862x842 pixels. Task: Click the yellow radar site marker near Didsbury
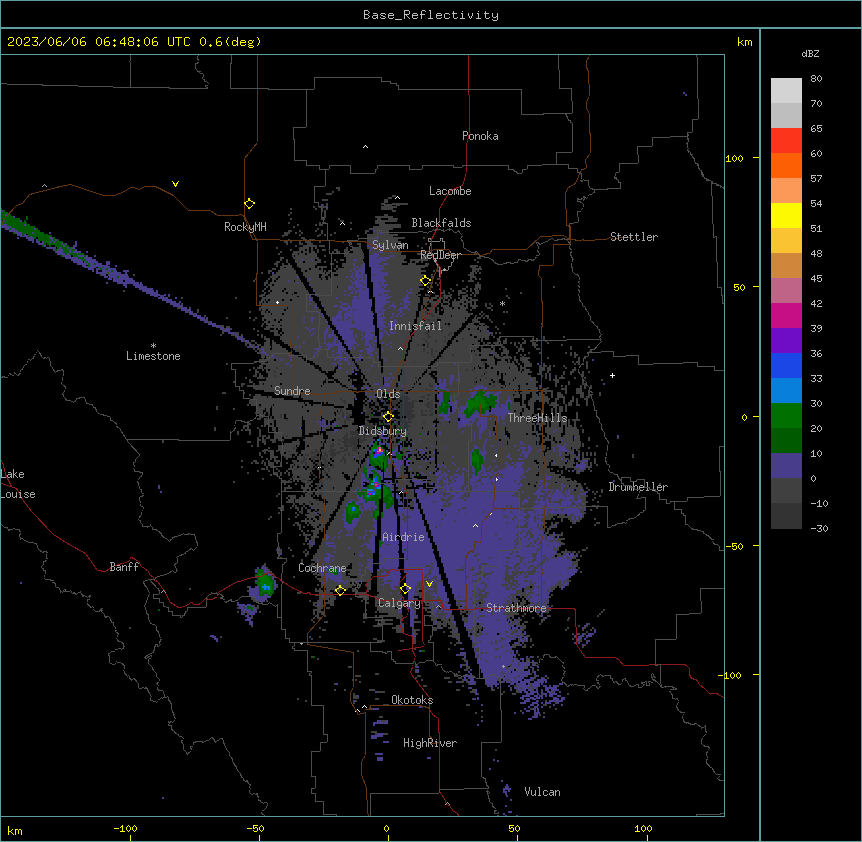[388, 417]
